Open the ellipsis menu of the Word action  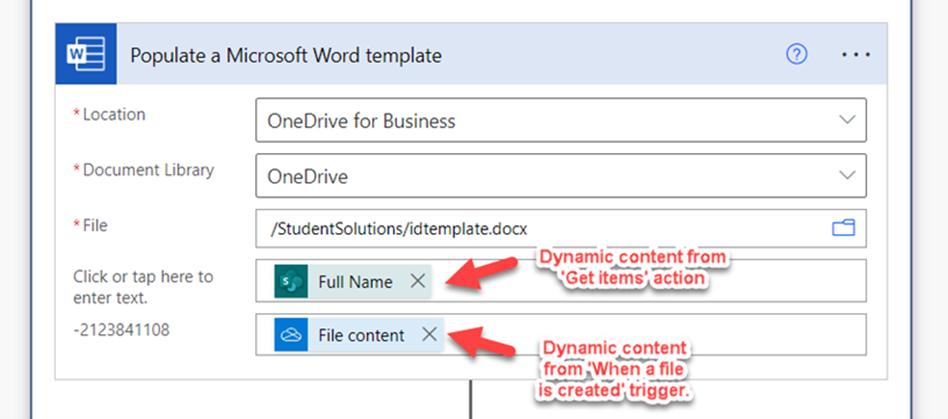coord(856,55)
